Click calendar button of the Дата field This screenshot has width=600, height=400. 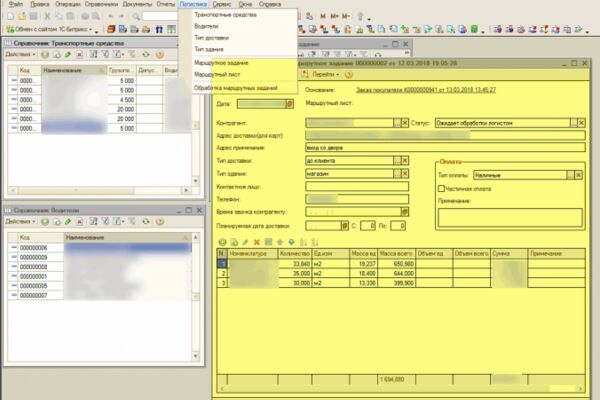click(x=290, y=104)
